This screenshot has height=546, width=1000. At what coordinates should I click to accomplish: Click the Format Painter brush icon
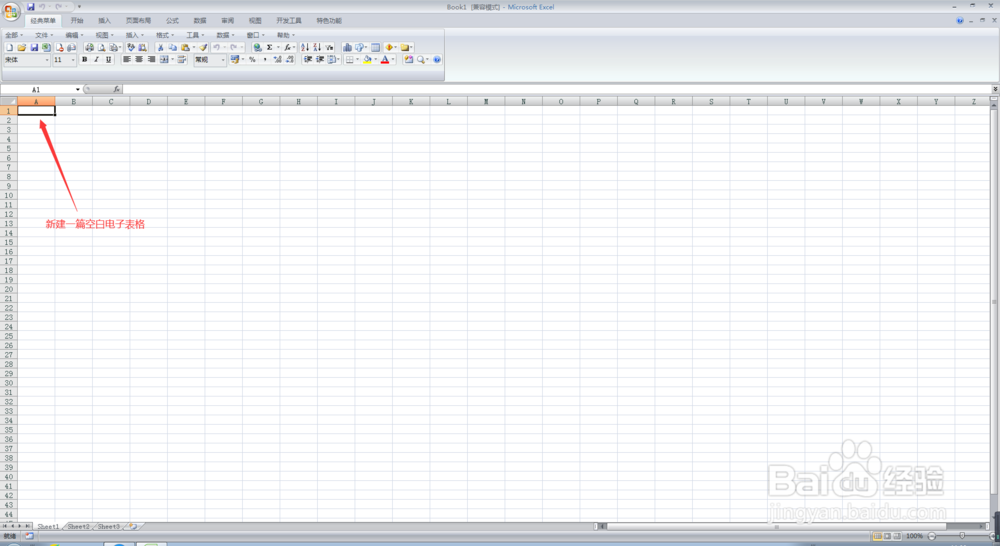point(203,47)
